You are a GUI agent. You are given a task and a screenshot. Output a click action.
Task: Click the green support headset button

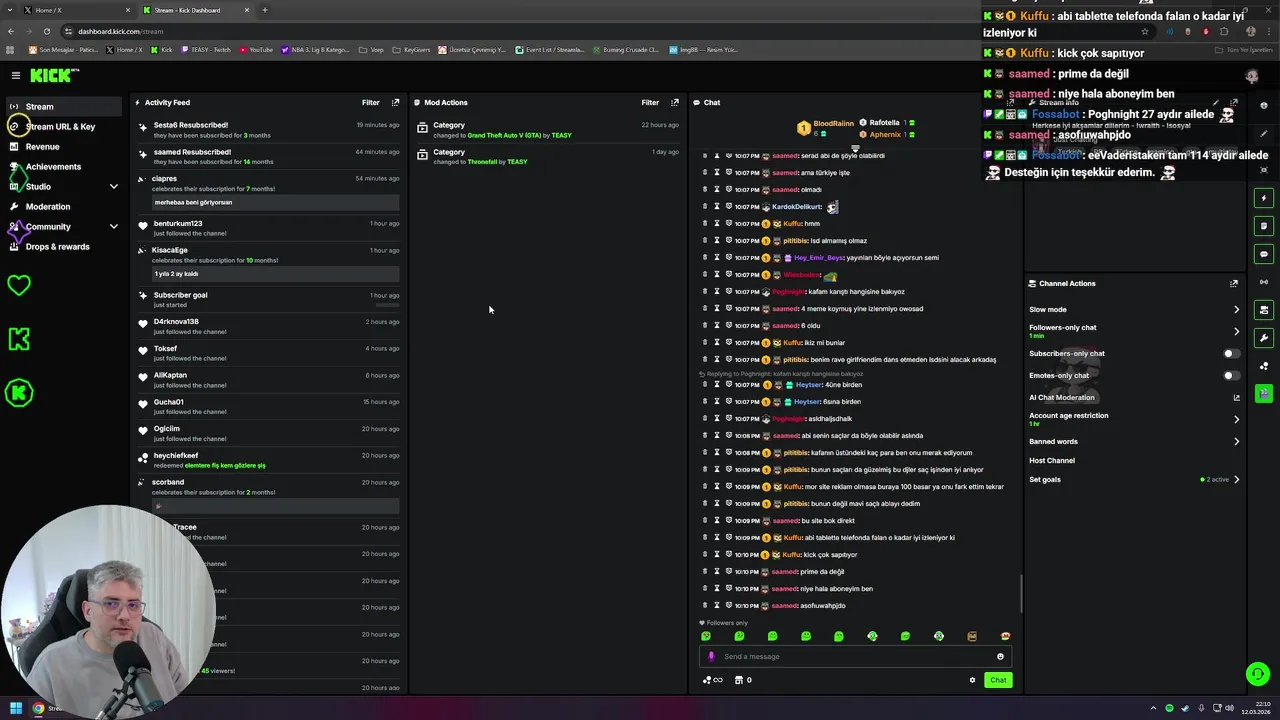[x=1258, y=674]
